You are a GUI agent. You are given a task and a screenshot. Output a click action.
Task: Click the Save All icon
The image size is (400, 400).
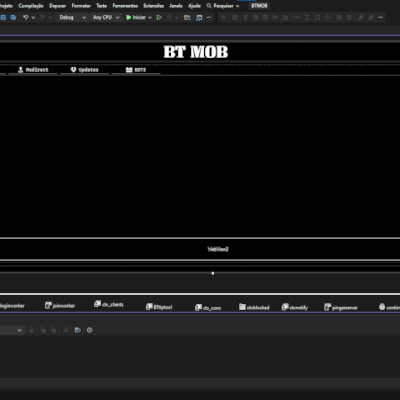pos(13,17)
